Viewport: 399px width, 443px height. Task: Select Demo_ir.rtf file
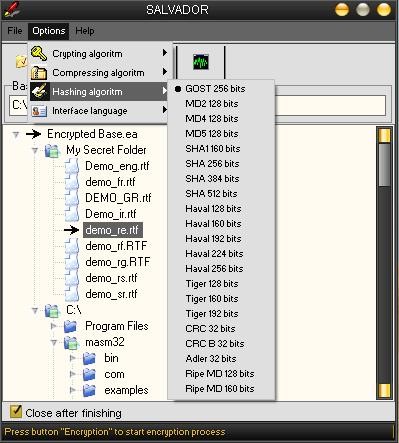point(111,214)
